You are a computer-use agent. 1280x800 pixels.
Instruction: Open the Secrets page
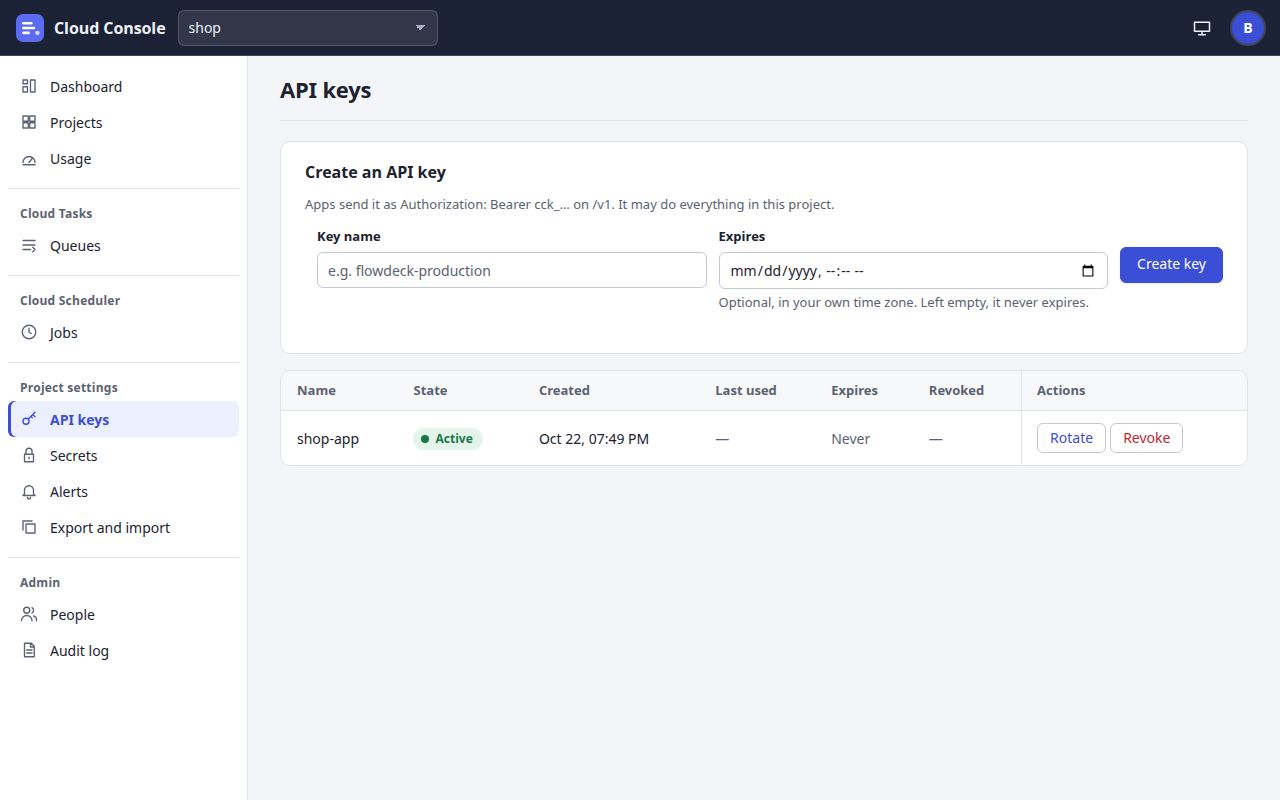pyautogui.click(x=123, y=456)
